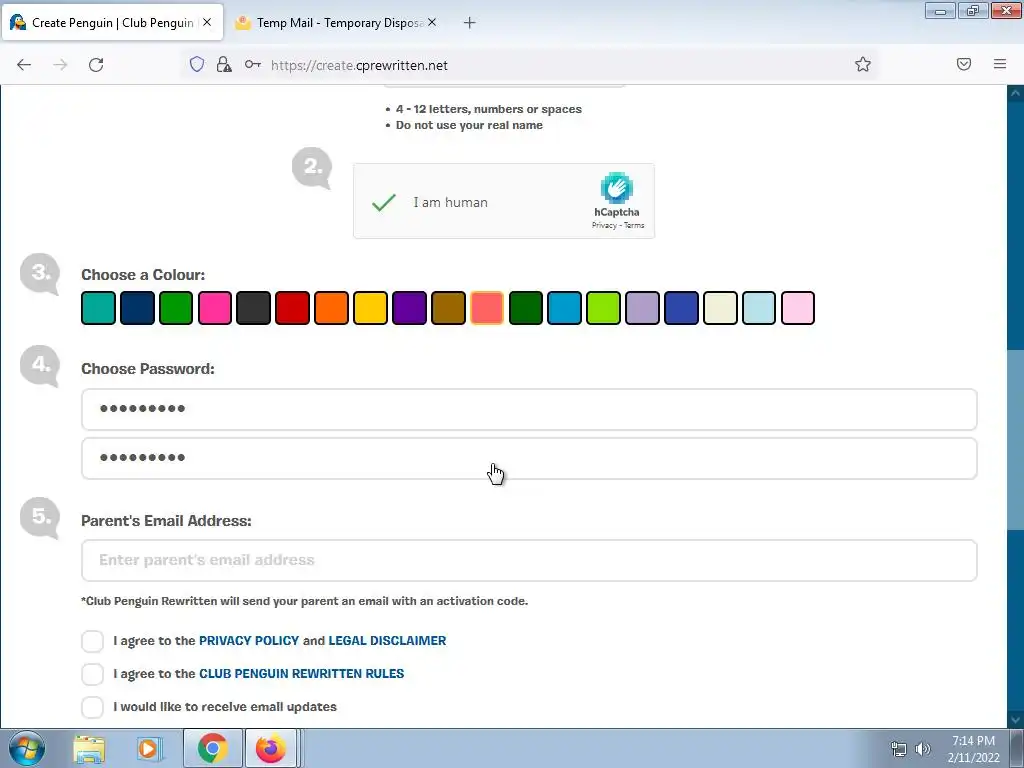Open Windows Explorer from the taskbar

89,749
